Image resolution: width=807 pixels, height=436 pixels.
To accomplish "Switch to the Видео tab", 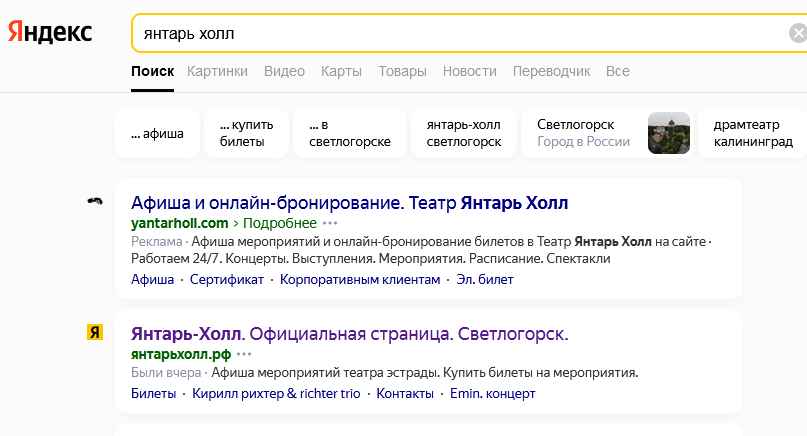I will (284, 71).
